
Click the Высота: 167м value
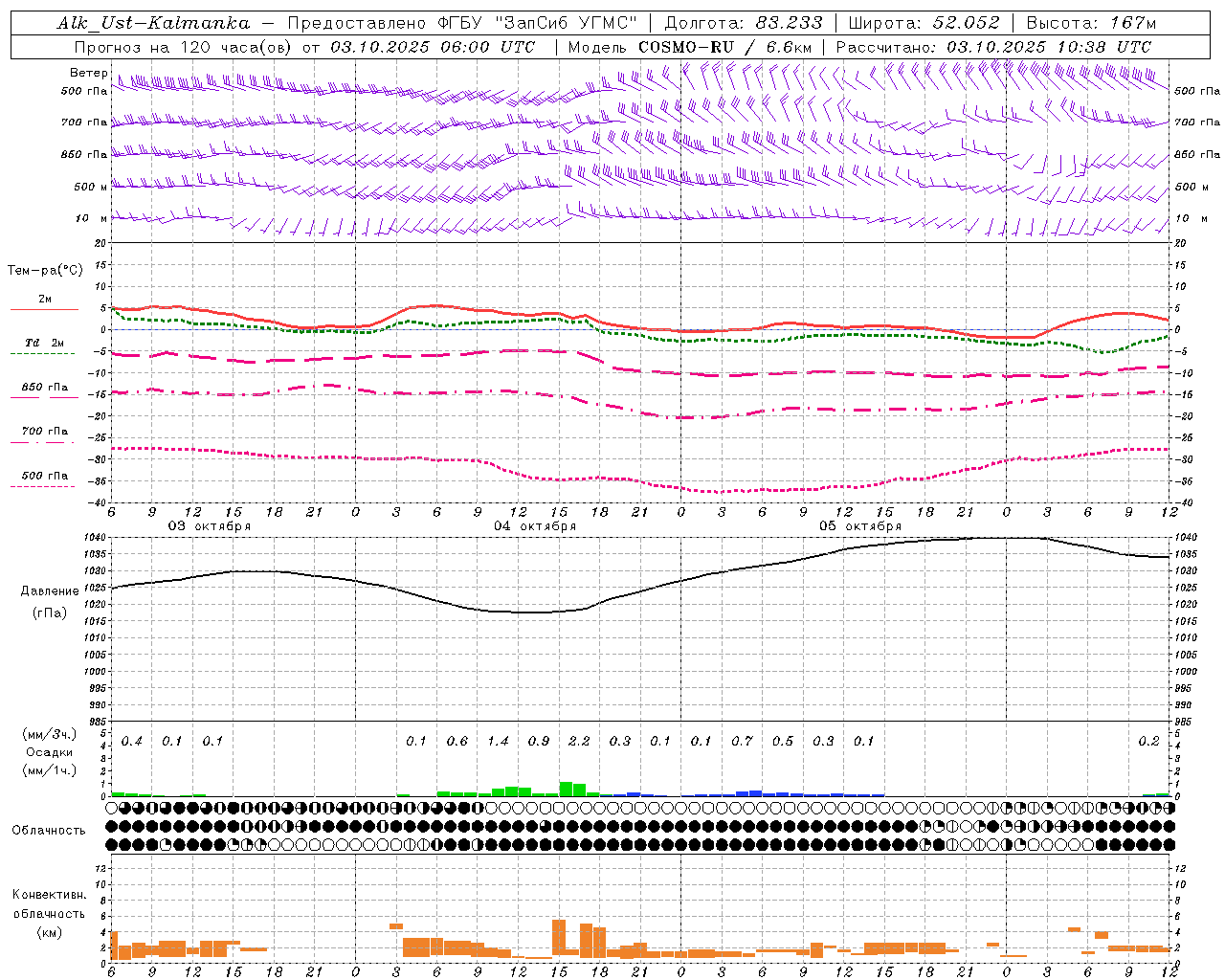[x=1091, y=23]
